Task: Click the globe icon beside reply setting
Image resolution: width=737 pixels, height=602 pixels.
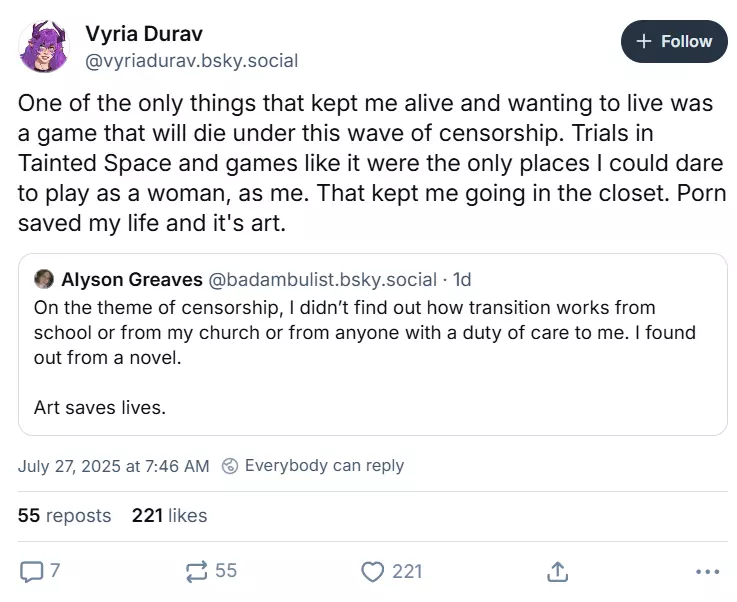Action: (230, 465)
